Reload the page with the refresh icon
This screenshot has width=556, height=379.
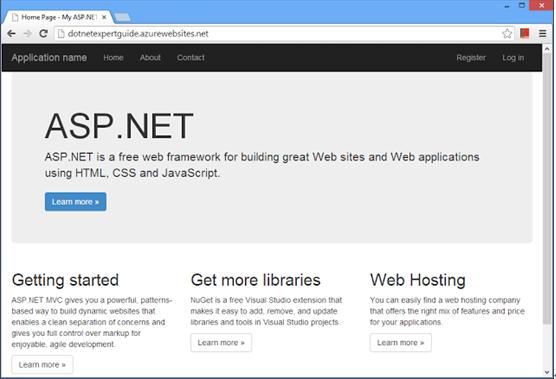pyautogui.click(x=43, y=34)
